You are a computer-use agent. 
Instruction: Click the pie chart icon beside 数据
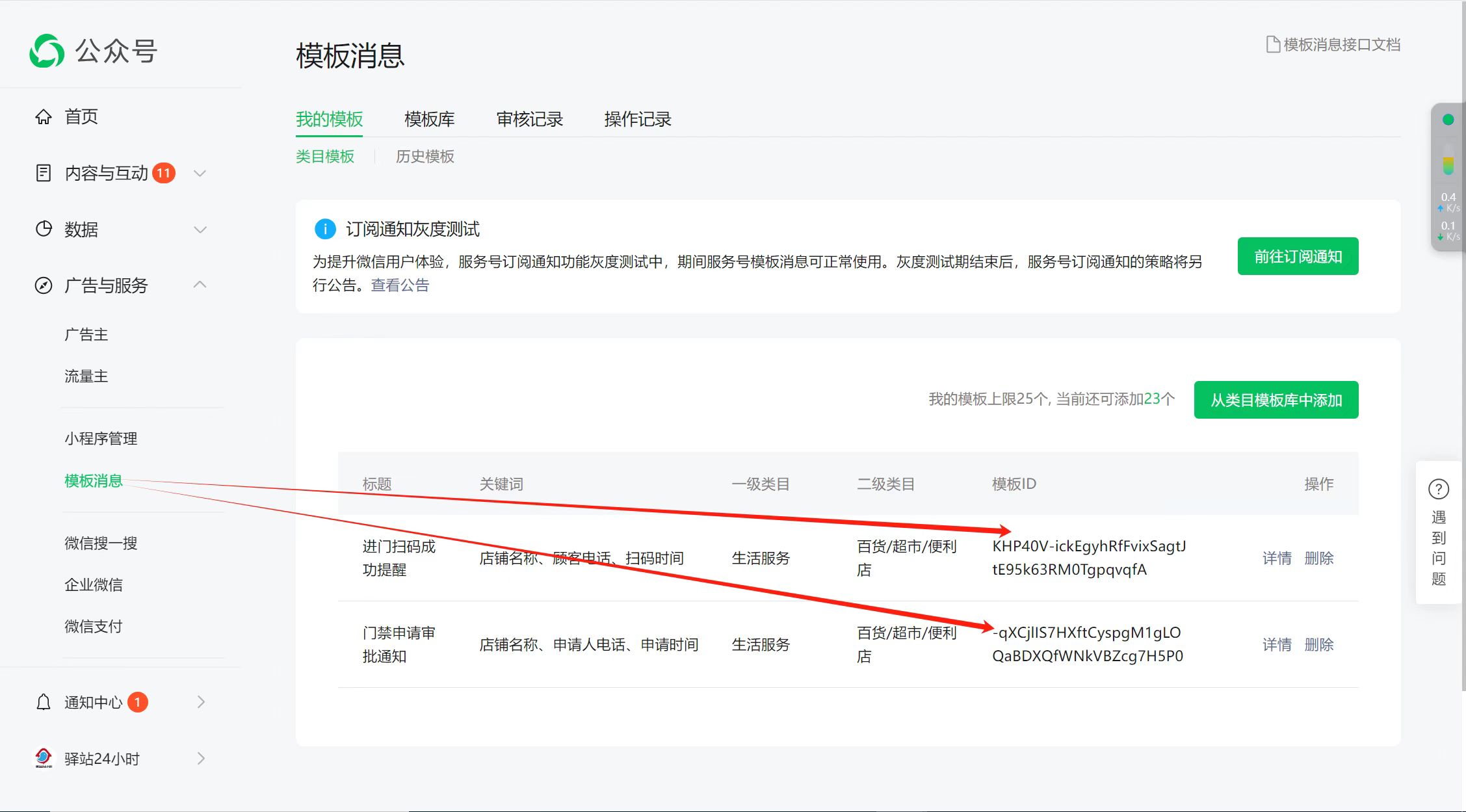(44, 229)
